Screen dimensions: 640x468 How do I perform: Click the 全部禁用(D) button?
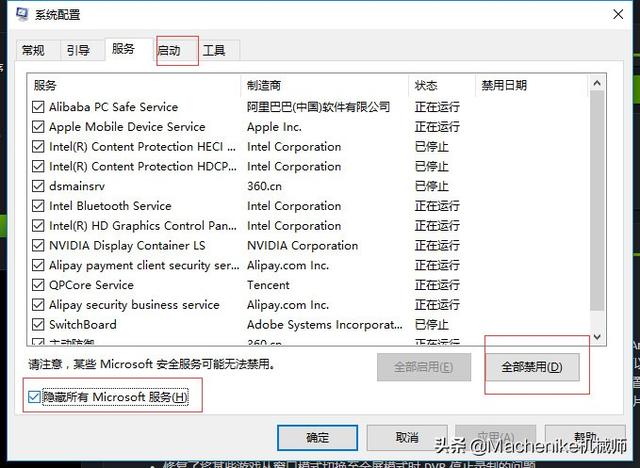(x=532, y=367)
